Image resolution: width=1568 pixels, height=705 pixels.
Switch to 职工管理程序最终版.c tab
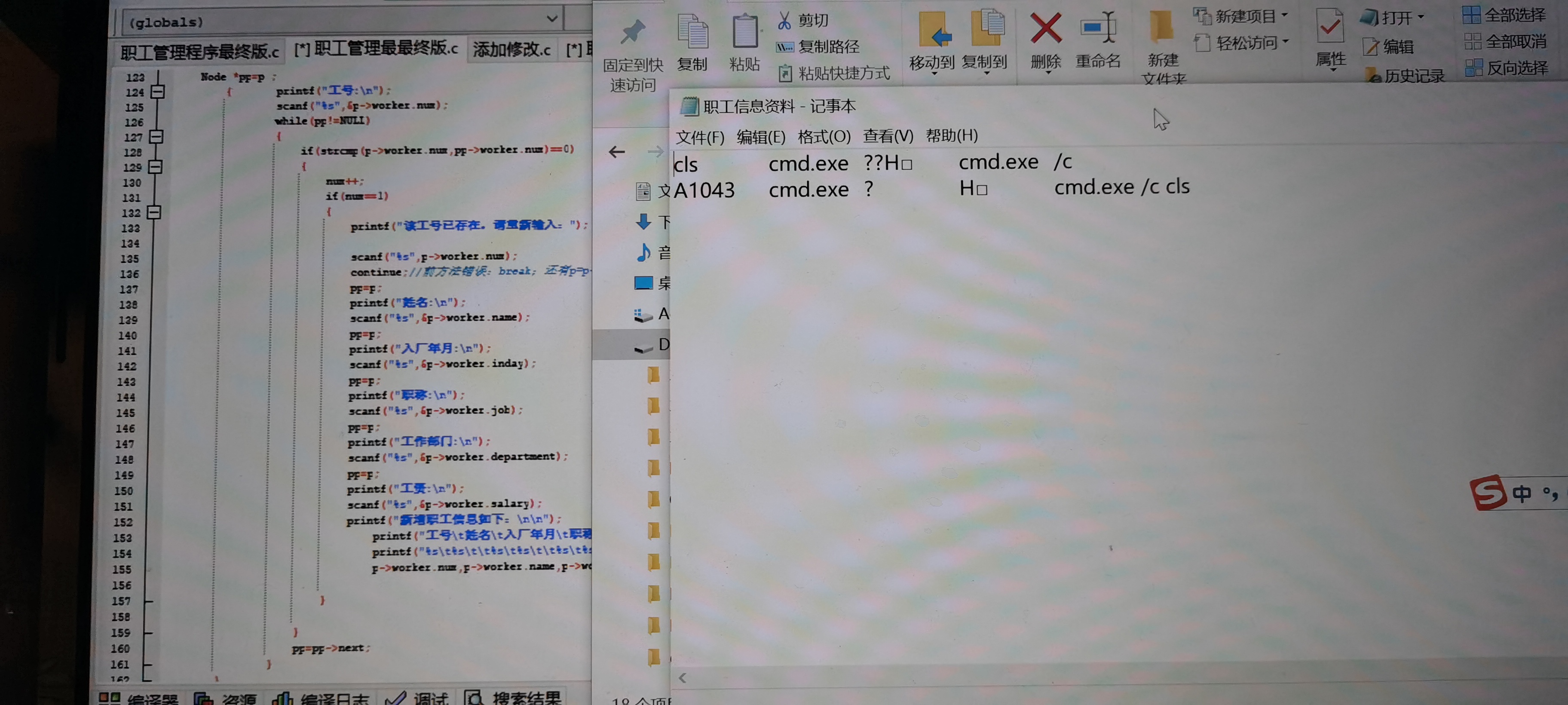point(199,52)
